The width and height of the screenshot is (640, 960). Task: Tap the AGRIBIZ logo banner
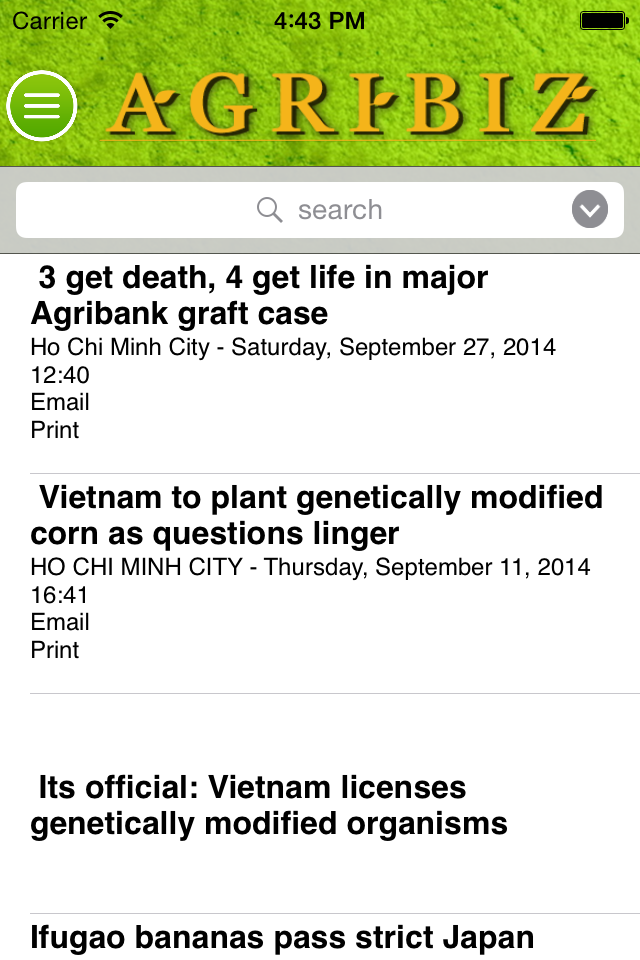click(351, 105)
